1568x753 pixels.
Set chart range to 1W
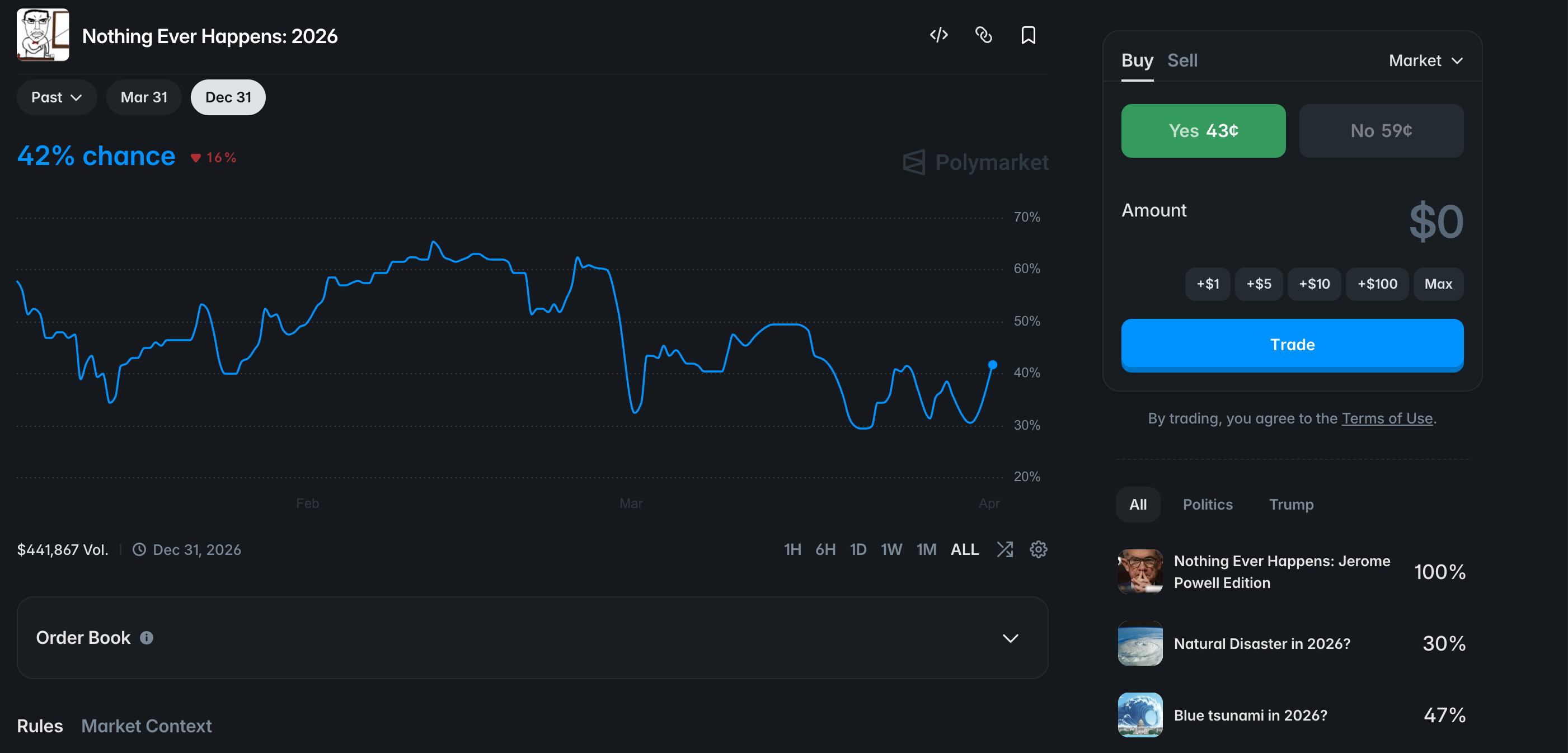(x=891, y=550)
